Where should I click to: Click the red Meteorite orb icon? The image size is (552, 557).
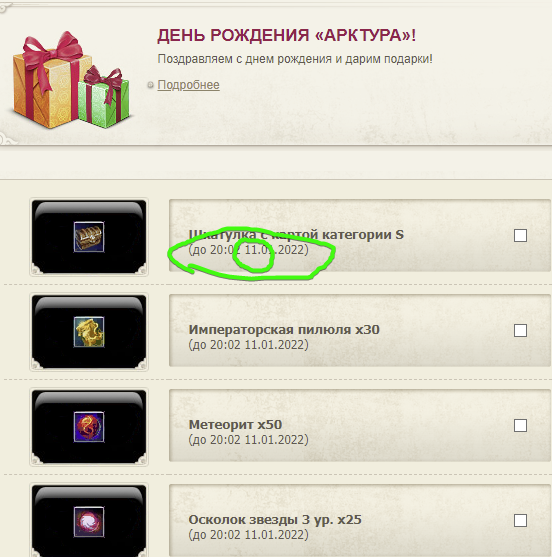tap(89, 427)
